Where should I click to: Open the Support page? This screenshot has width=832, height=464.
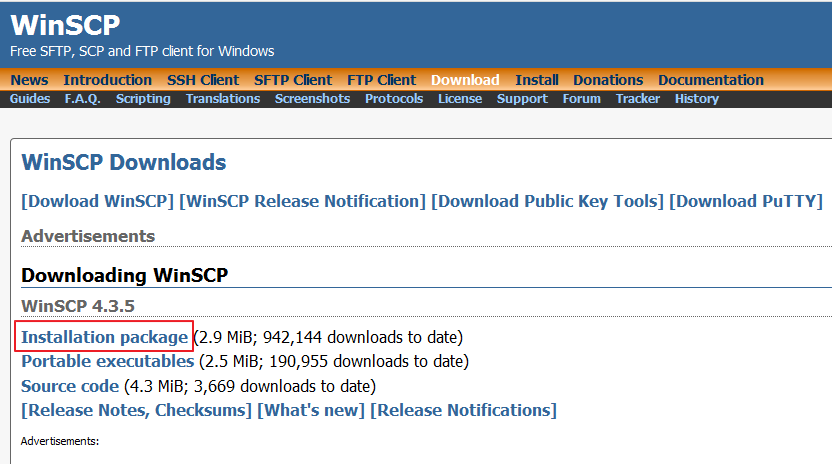(522, 99)
